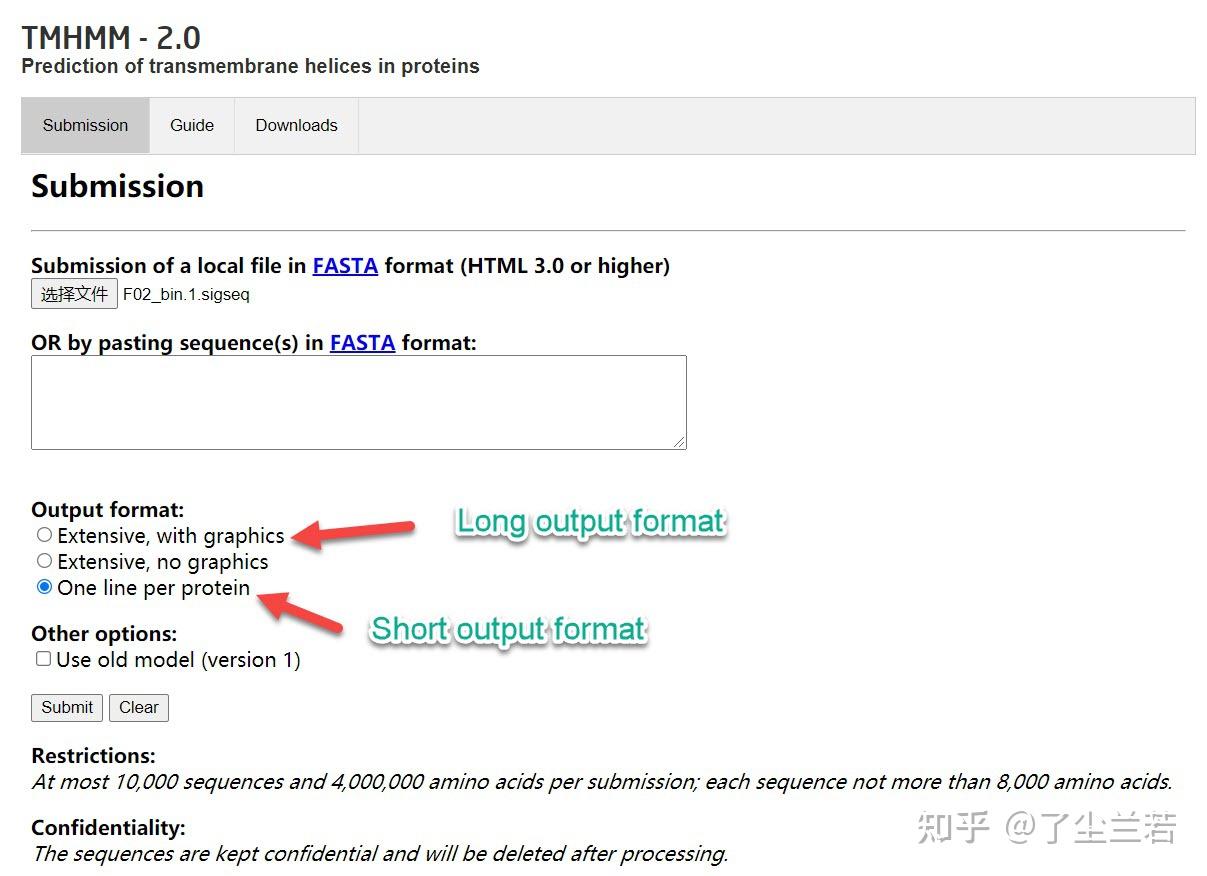Open the Submission tab
The width and height of the screenshot is (1207, 876).
tap(85, 125)
